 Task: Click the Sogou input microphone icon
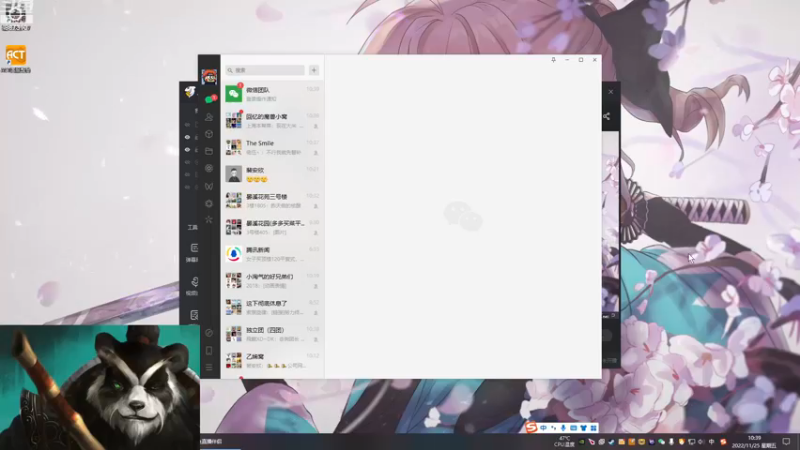pos(563,428)
